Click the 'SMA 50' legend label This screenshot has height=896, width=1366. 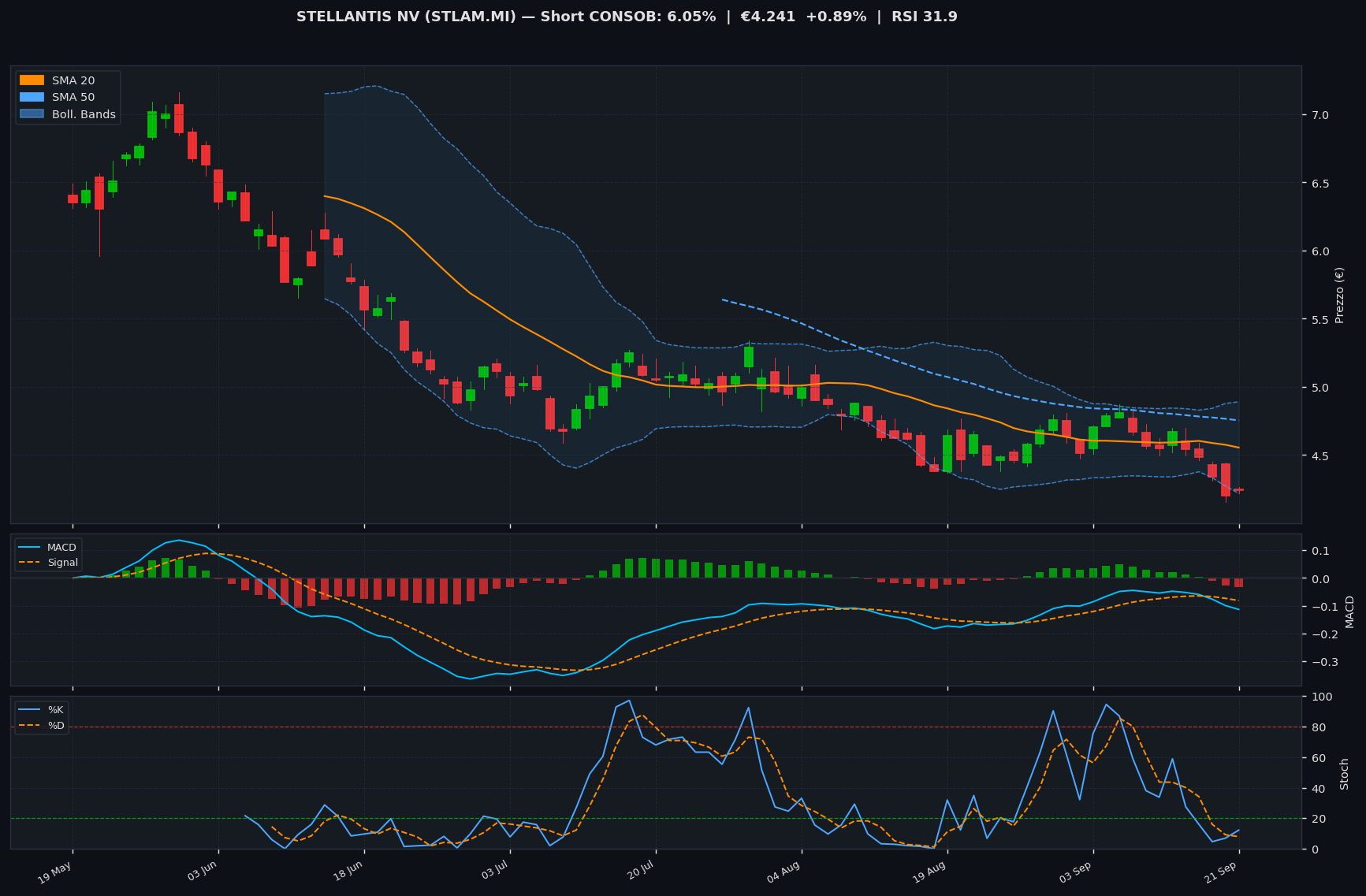click(x=73, y=97)
